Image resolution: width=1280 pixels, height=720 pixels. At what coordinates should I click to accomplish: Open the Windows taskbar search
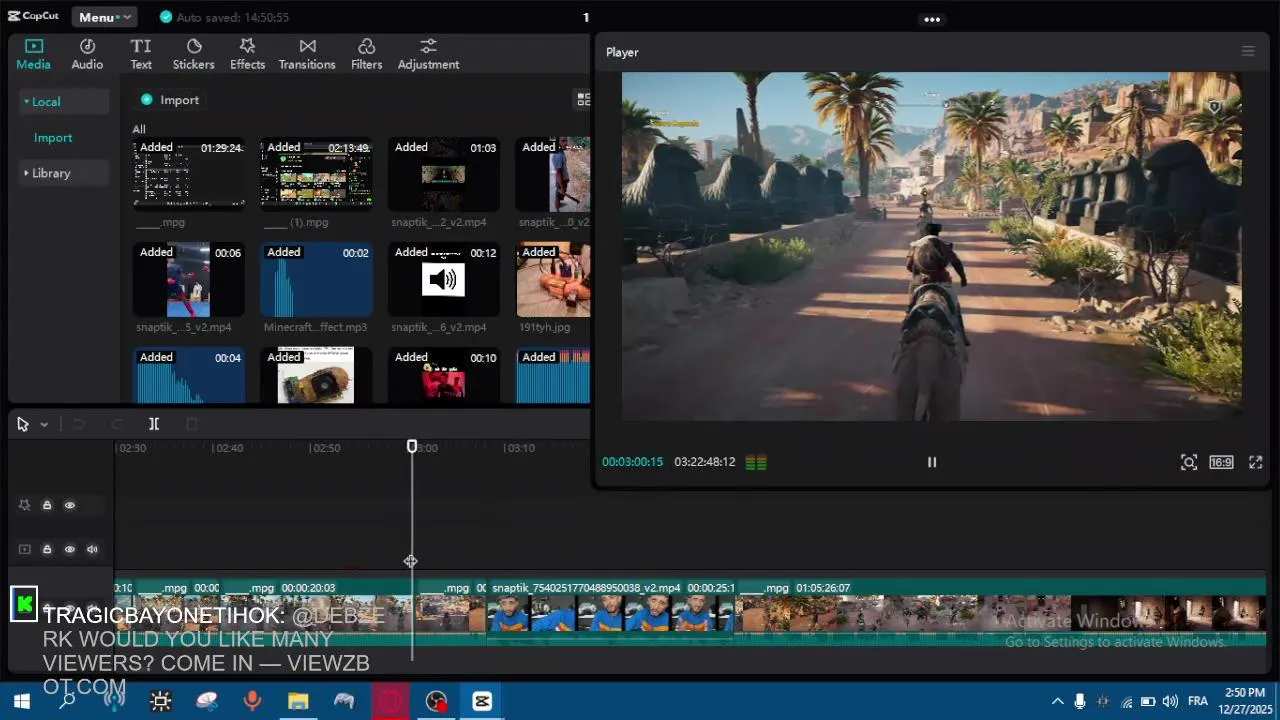[x=67, y=701]
